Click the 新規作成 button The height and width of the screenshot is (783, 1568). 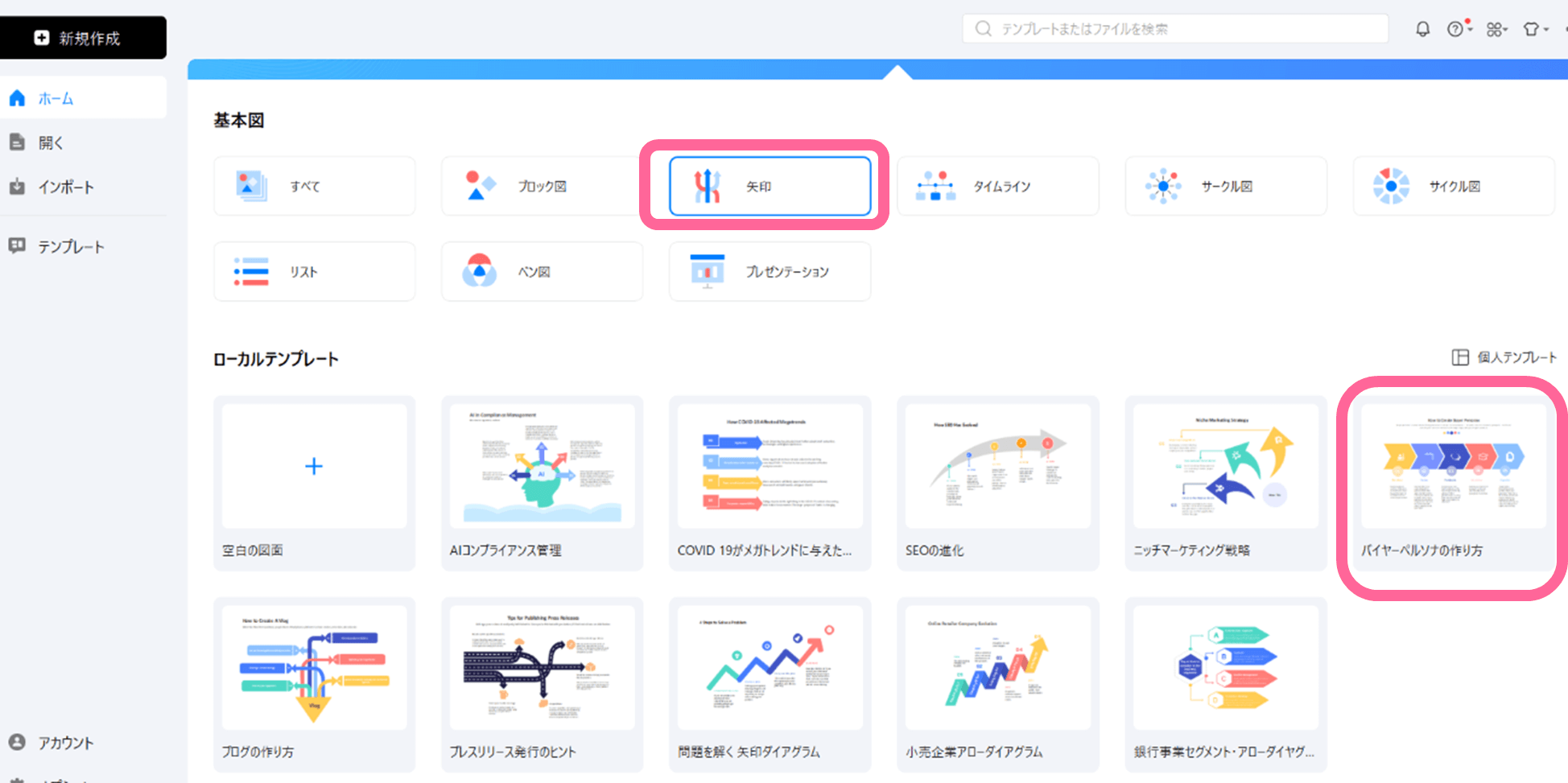[83, 38]
